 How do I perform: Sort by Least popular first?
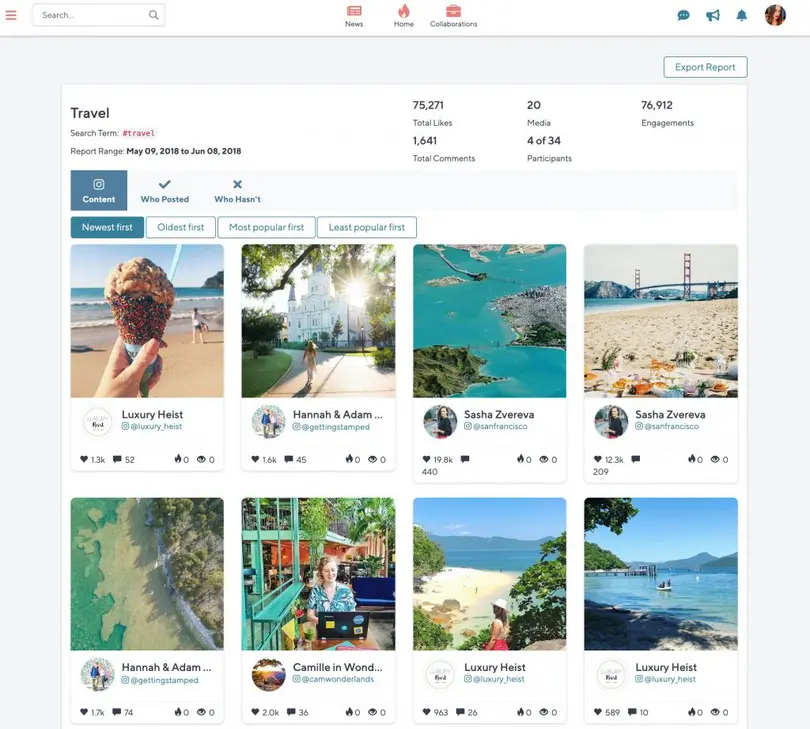click(366, 228)
